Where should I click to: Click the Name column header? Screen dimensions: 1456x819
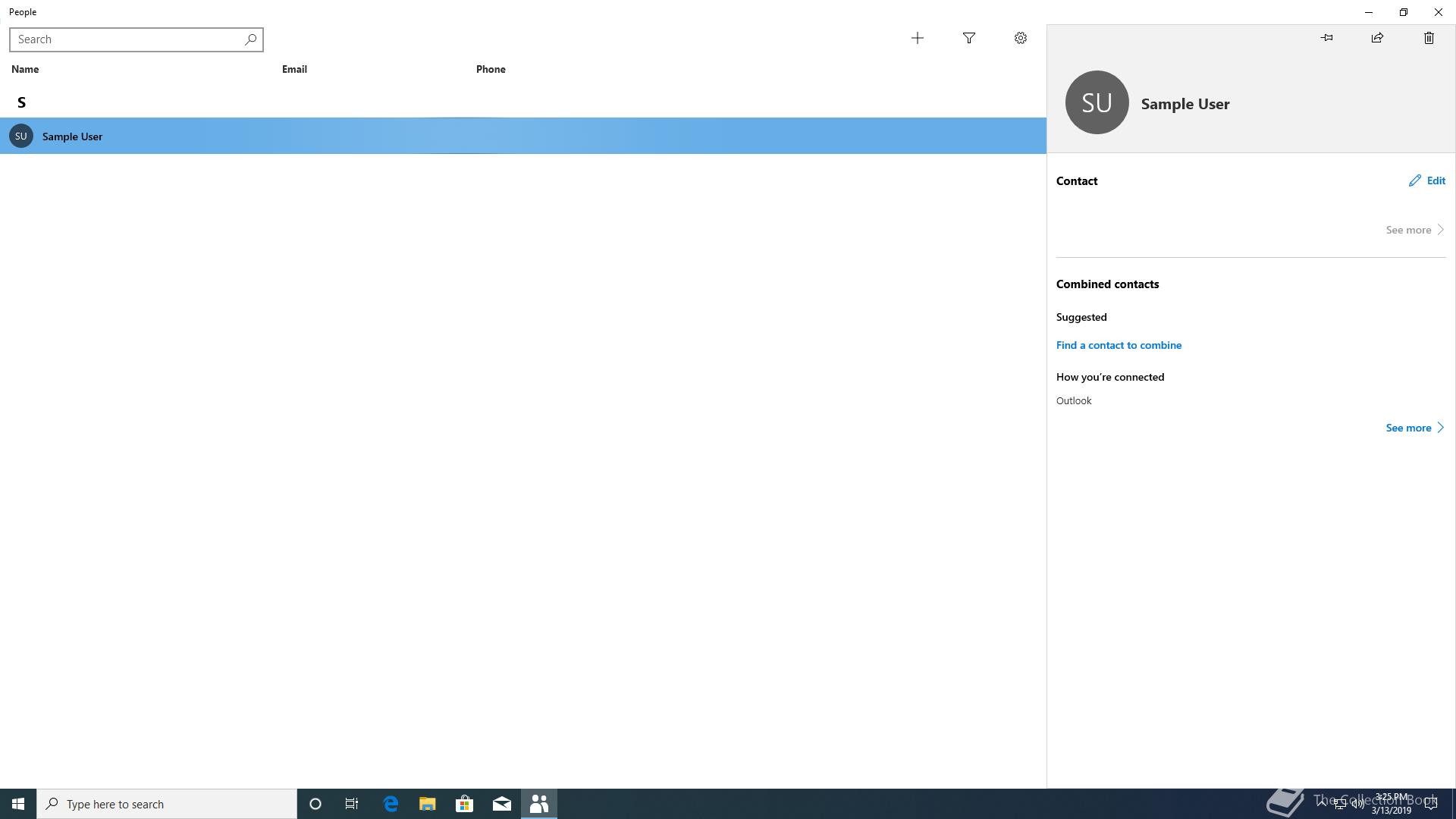click(25, 69)
